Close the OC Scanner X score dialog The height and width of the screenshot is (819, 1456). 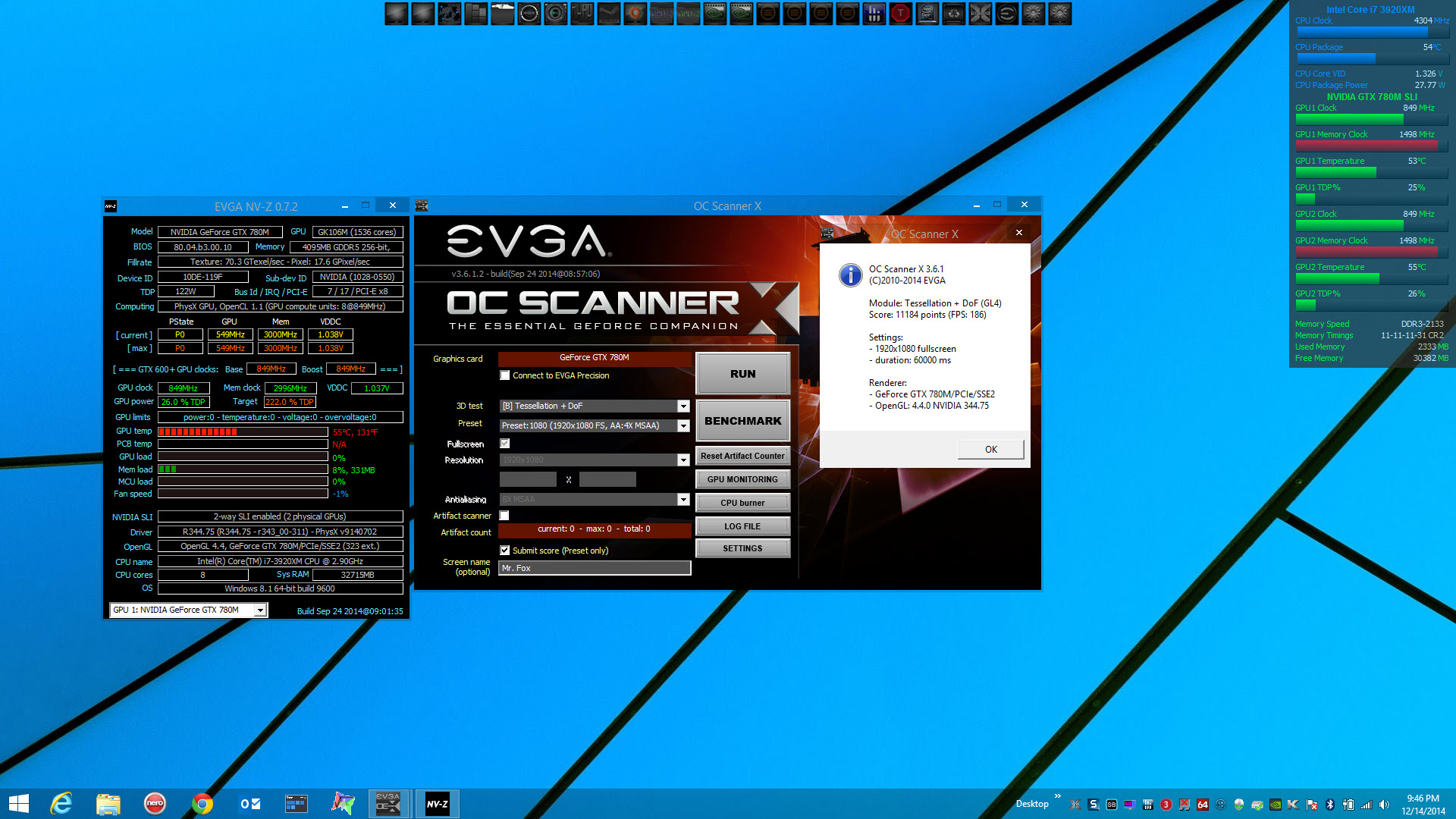click(x=1019, y=233)
